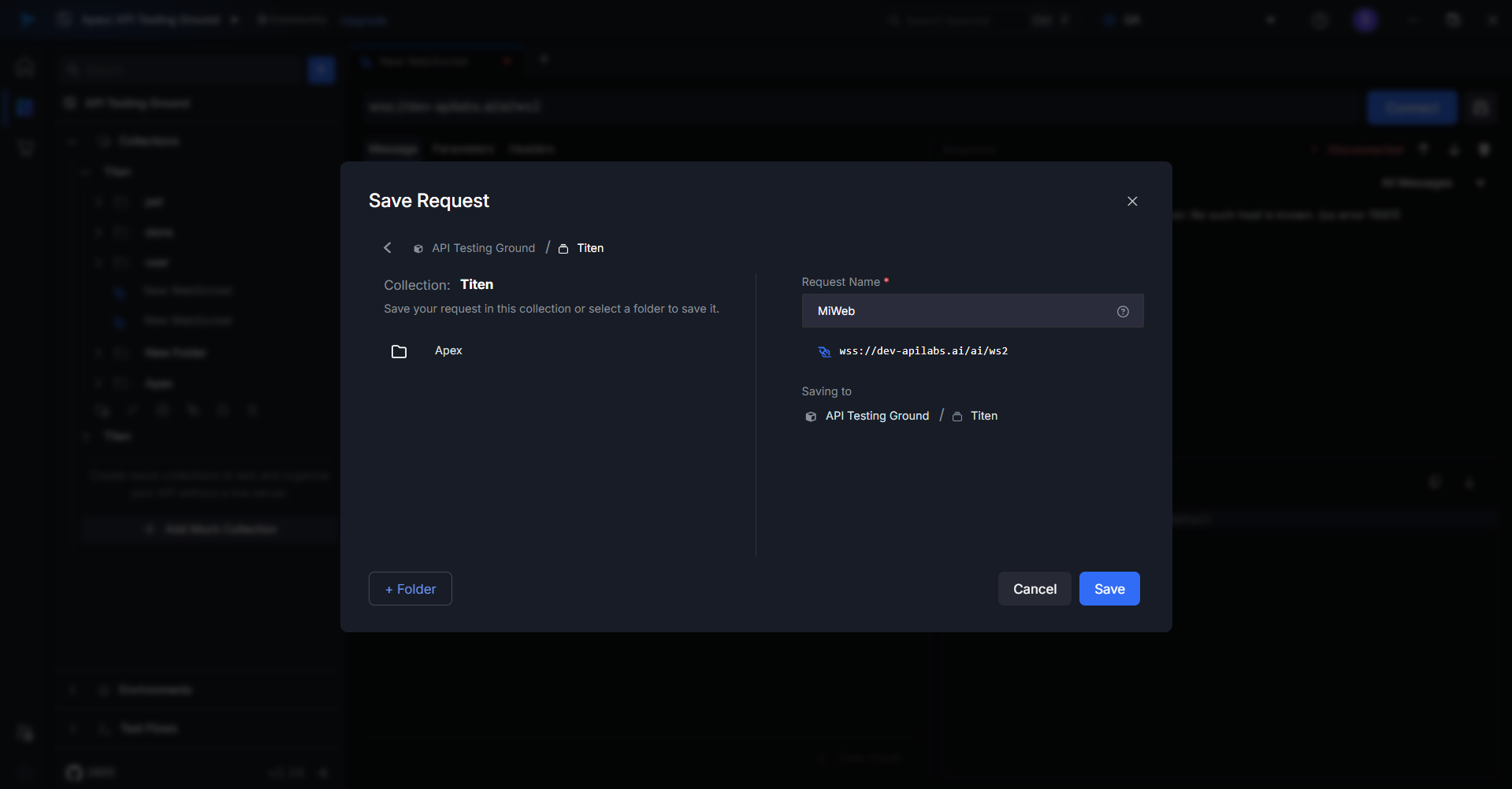The image size is (1512, 789).
Task: Open the workspace name dropdown in the top bar
Action: [x=235, y=20]
